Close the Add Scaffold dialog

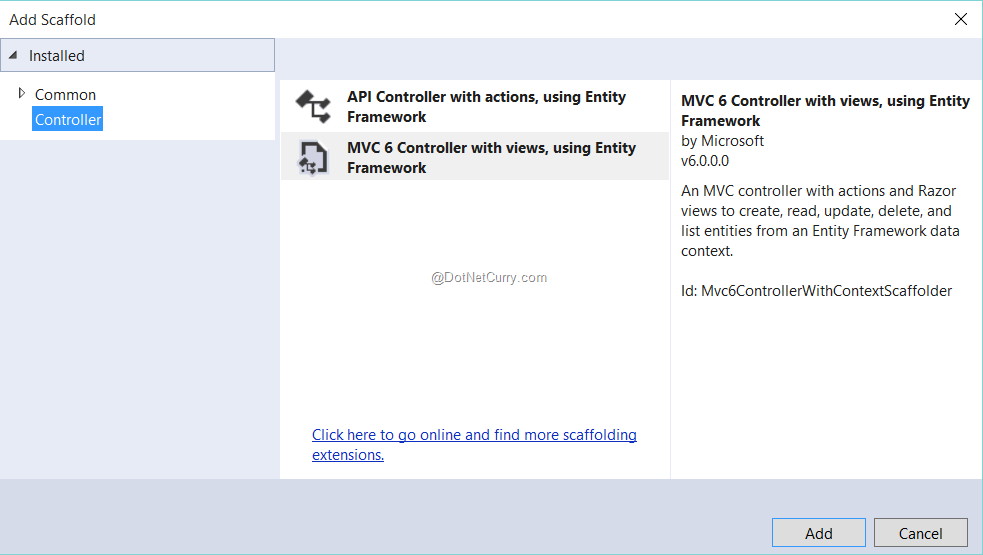click(x=960, y=19)
